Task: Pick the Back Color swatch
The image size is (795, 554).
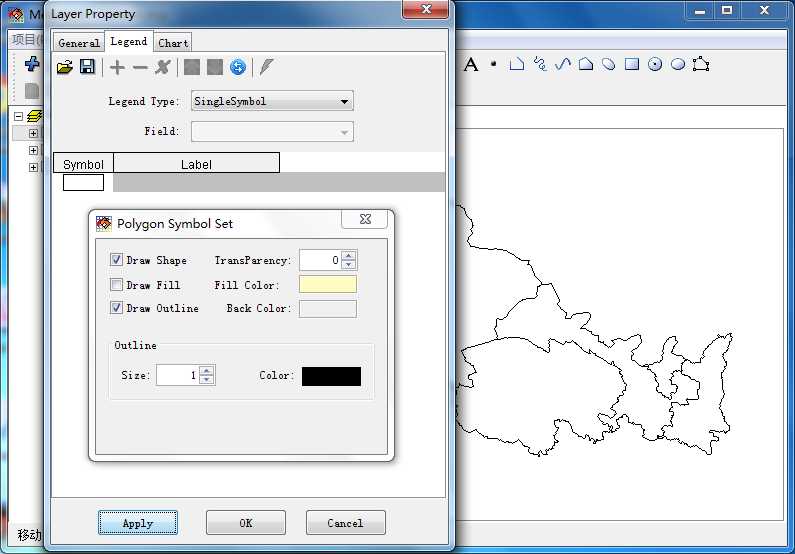Action: click(x=328, y=309)
